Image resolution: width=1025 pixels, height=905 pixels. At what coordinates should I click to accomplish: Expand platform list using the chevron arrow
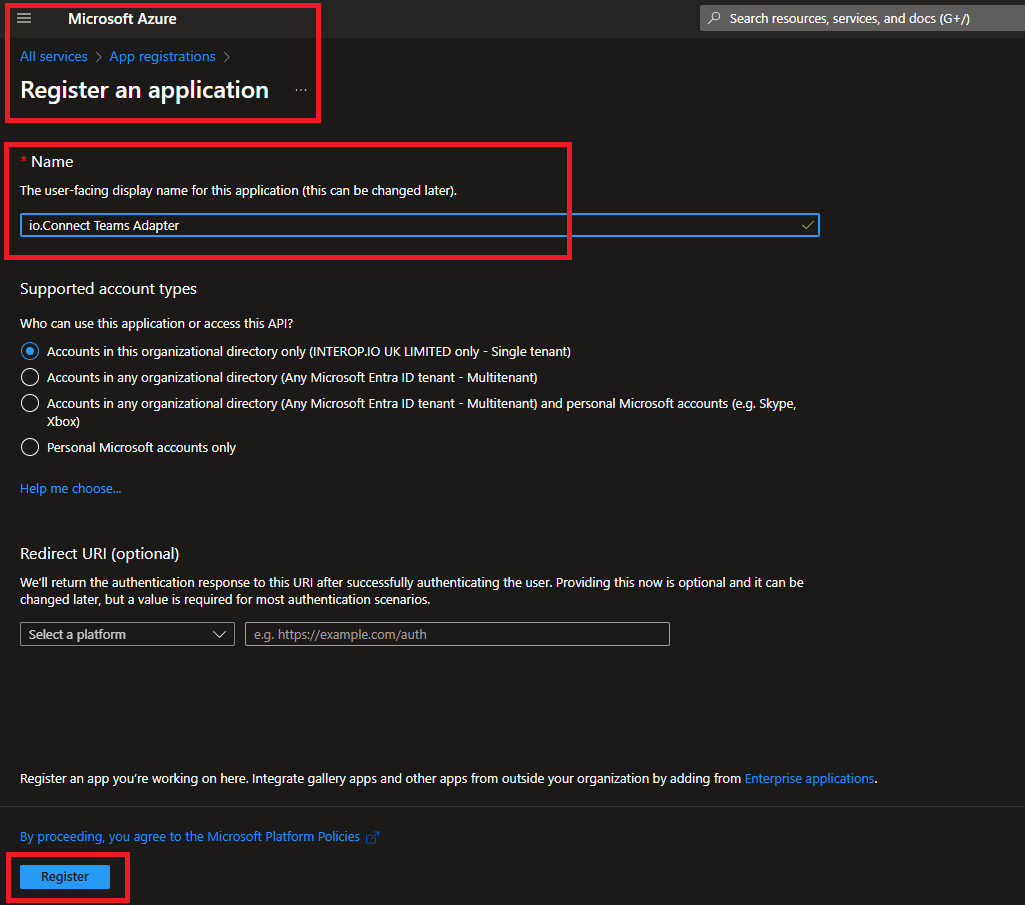click(220, 635)
